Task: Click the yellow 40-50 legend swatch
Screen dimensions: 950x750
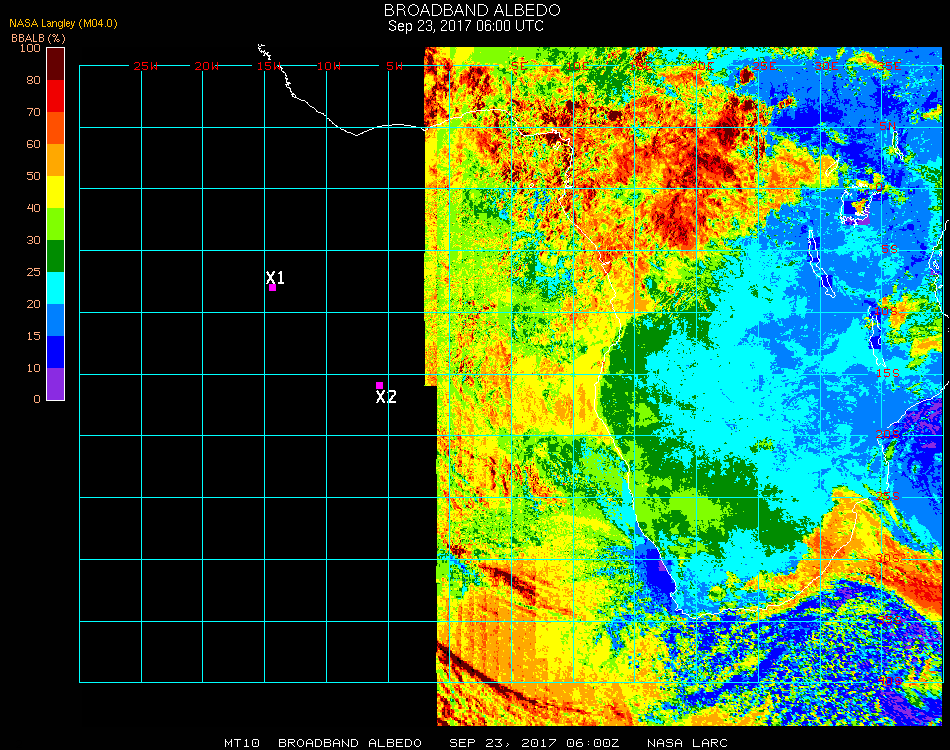Action: pos(56,192)
